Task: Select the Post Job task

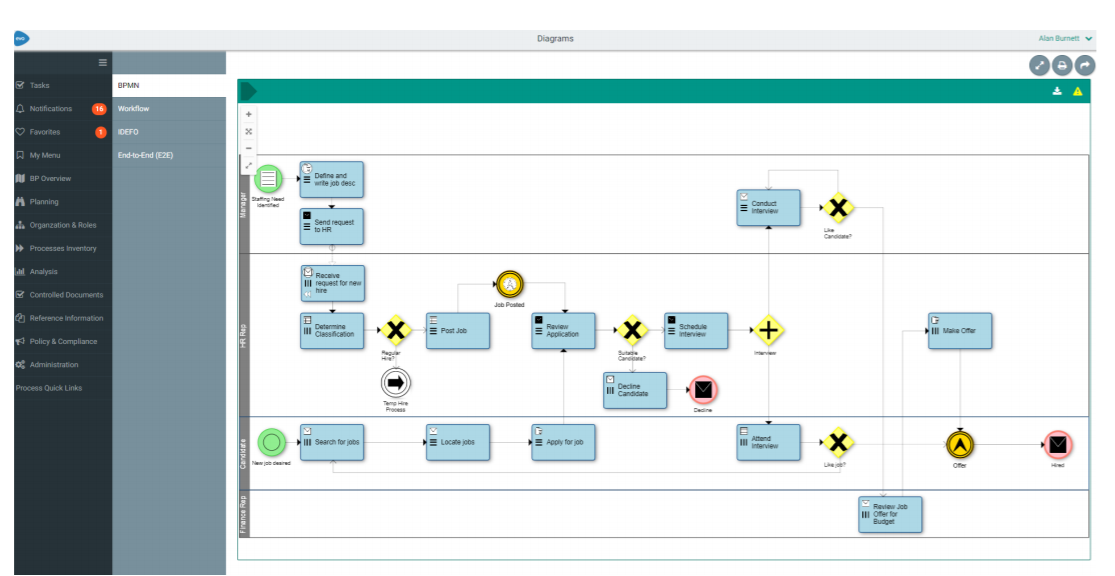Action: (x=458, y=331)
